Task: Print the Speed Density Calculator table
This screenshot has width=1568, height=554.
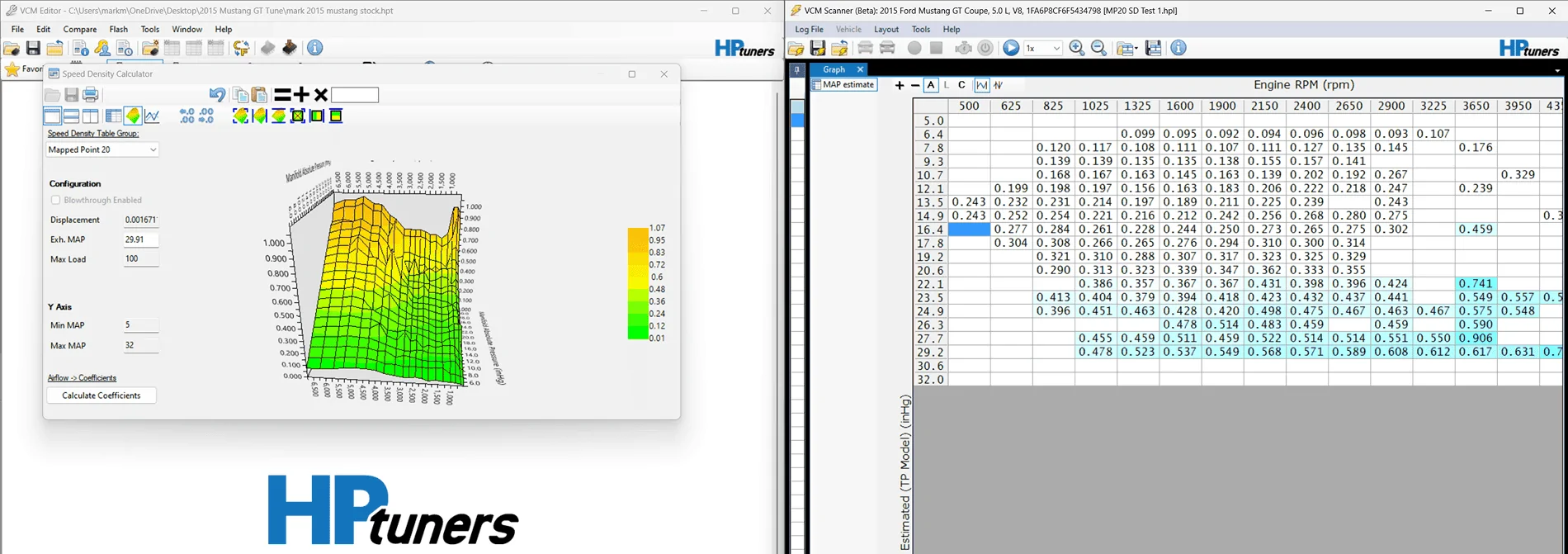Action: 91,95
